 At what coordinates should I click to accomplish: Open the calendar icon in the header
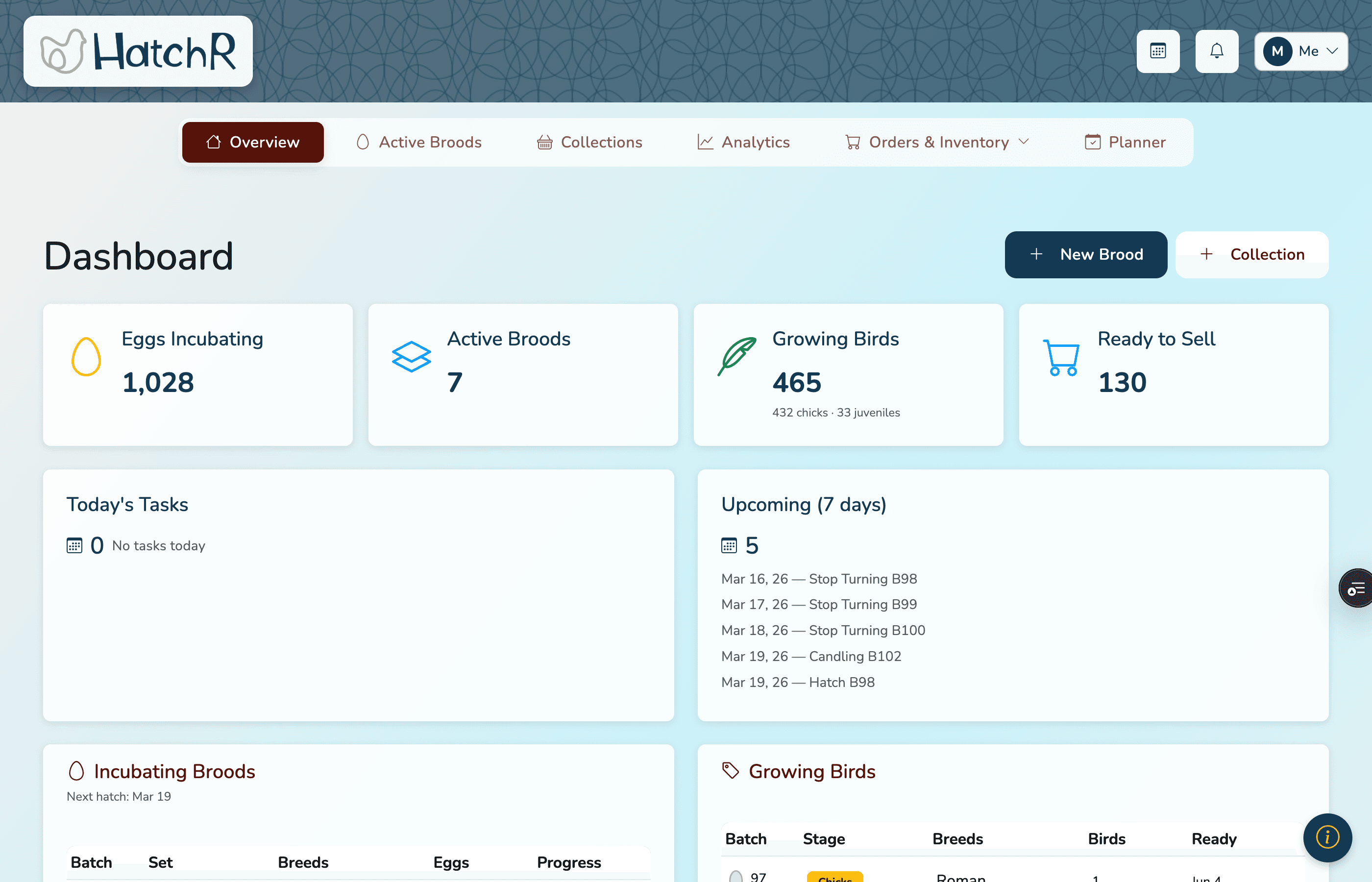click(x=1158, y=51)
